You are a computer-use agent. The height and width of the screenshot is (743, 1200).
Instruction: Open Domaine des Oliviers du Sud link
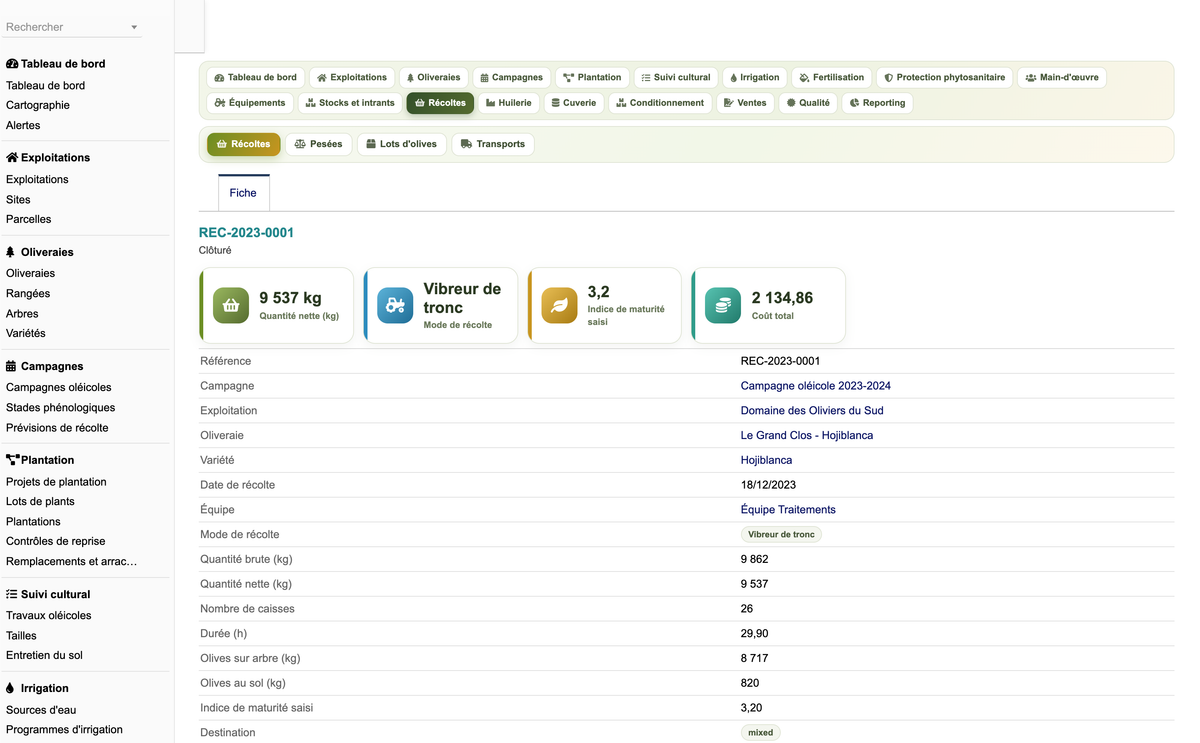click(x=811, y=411)
